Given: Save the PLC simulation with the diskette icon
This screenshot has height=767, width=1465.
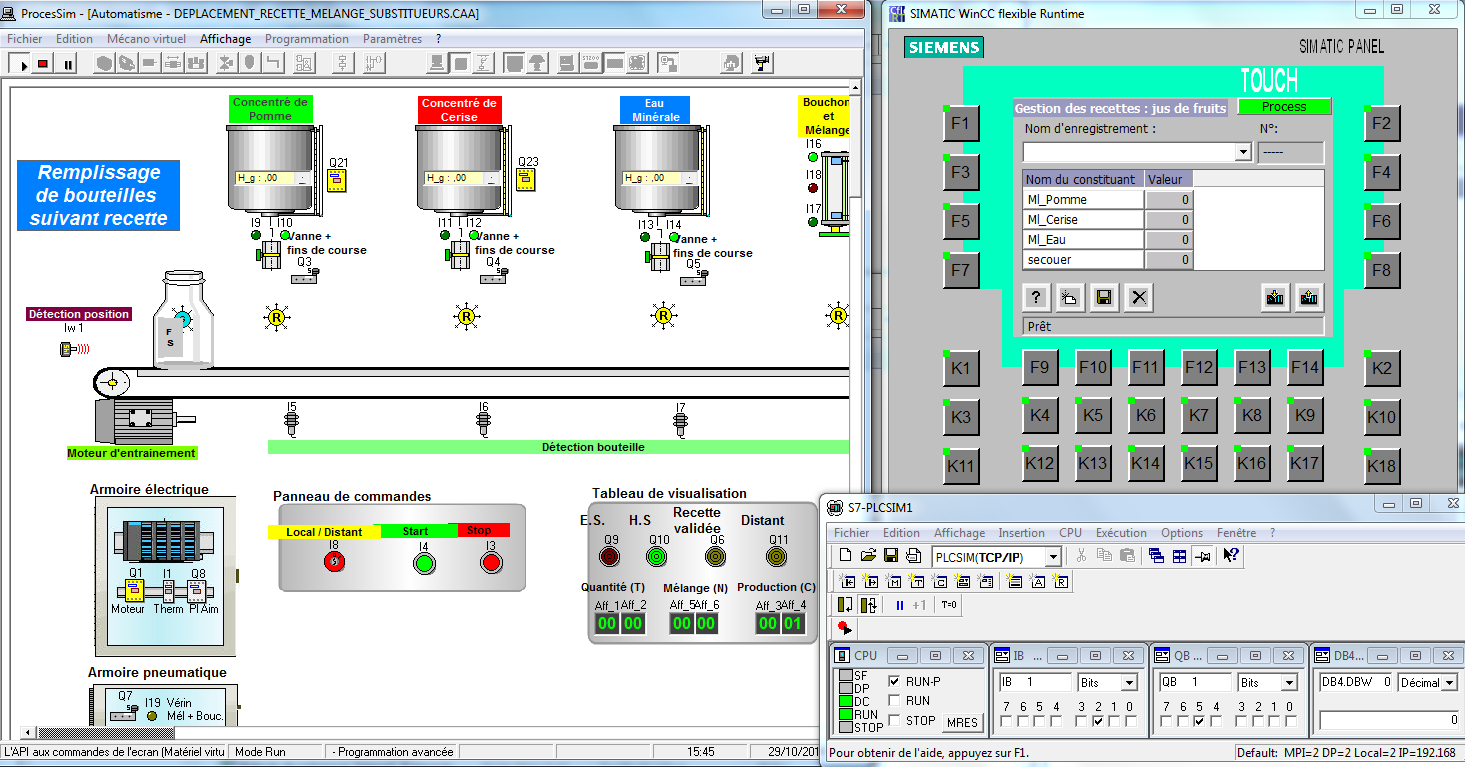Looking at the screenshot, I should pos(891,556).
